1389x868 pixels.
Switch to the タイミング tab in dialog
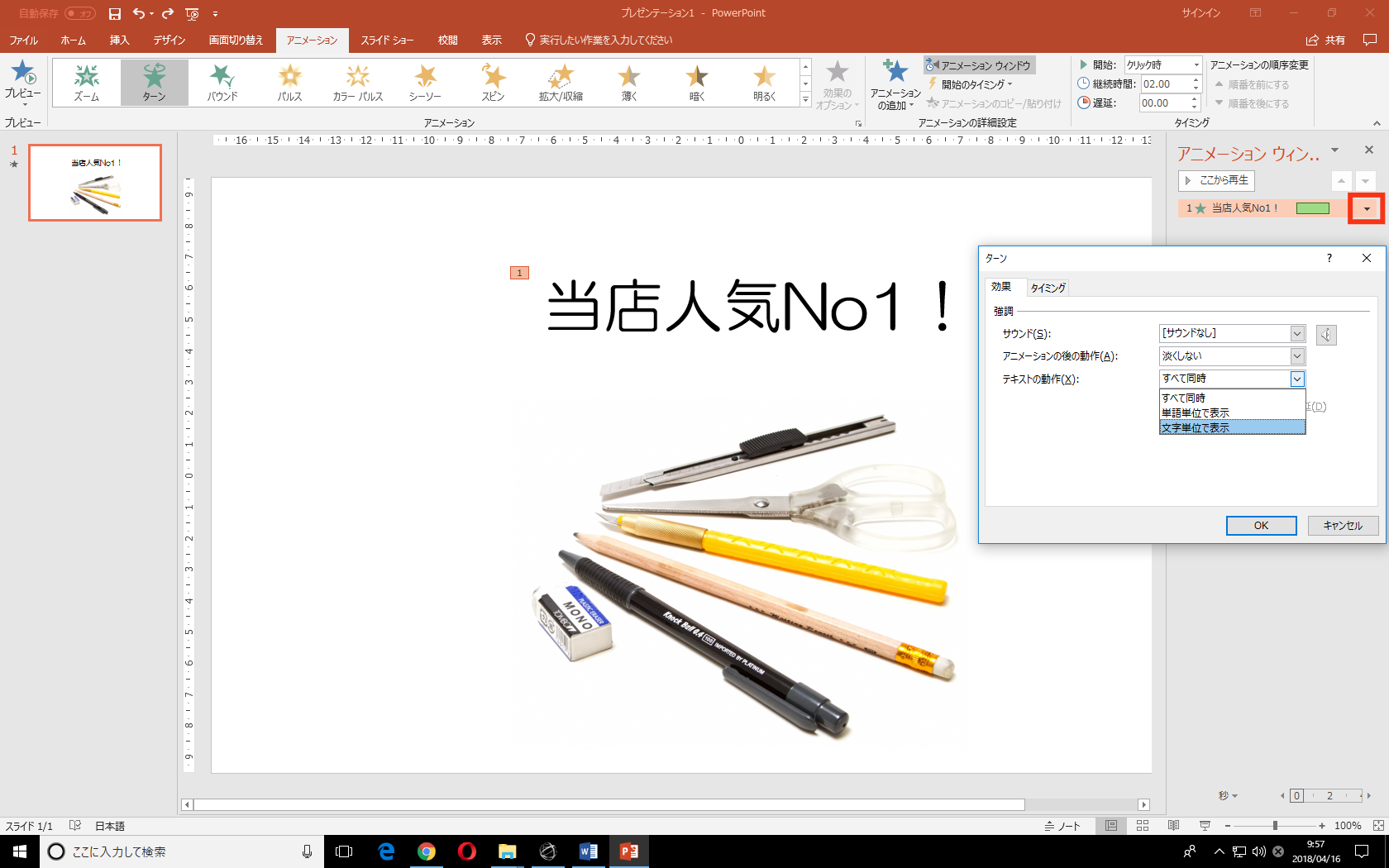pyautogui.click(x=1048, y=288)
